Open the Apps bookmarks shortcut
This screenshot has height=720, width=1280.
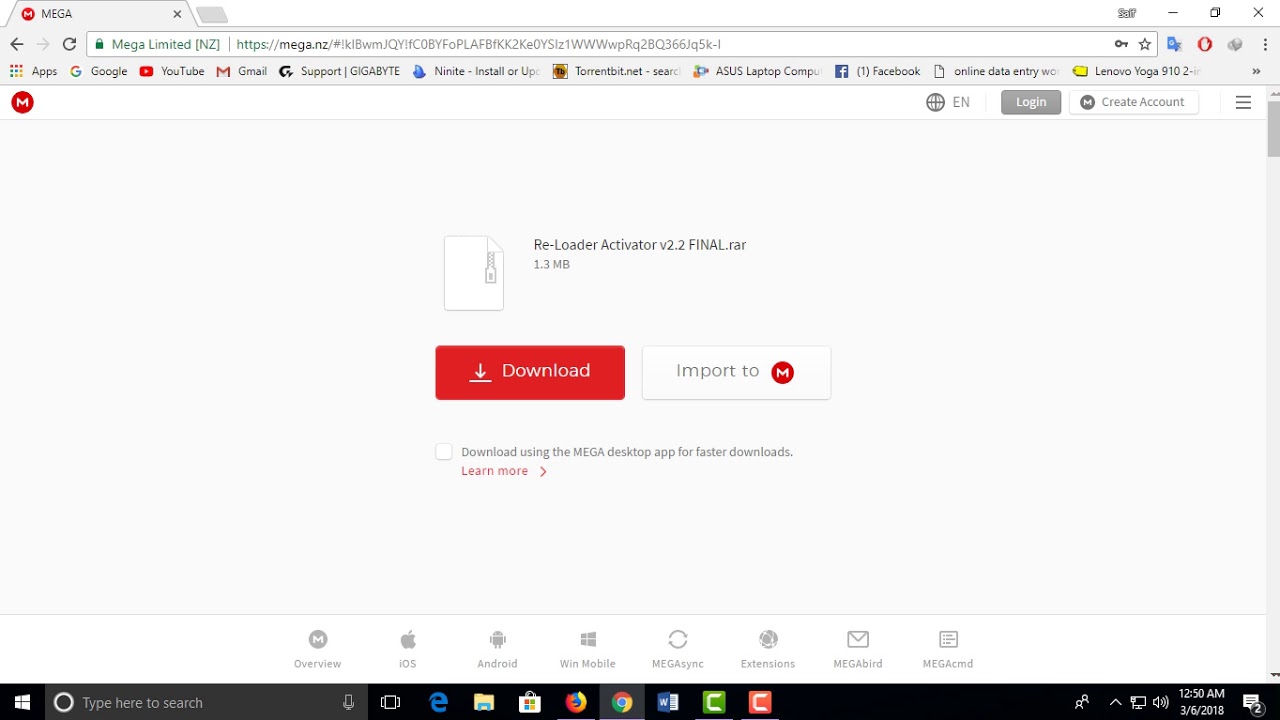[x=33, y=71]
